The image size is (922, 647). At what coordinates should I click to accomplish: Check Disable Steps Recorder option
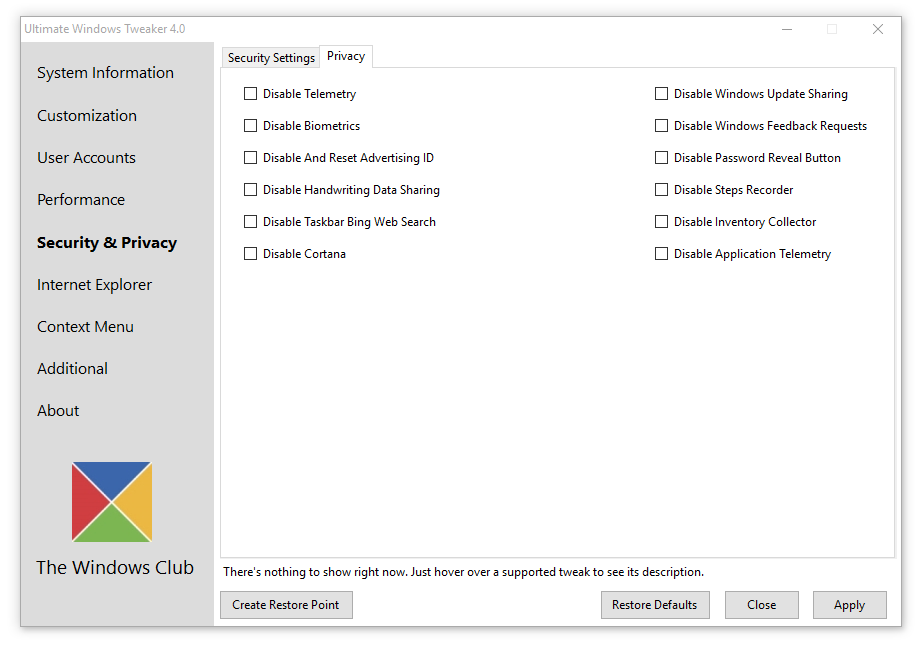point(662,189)
